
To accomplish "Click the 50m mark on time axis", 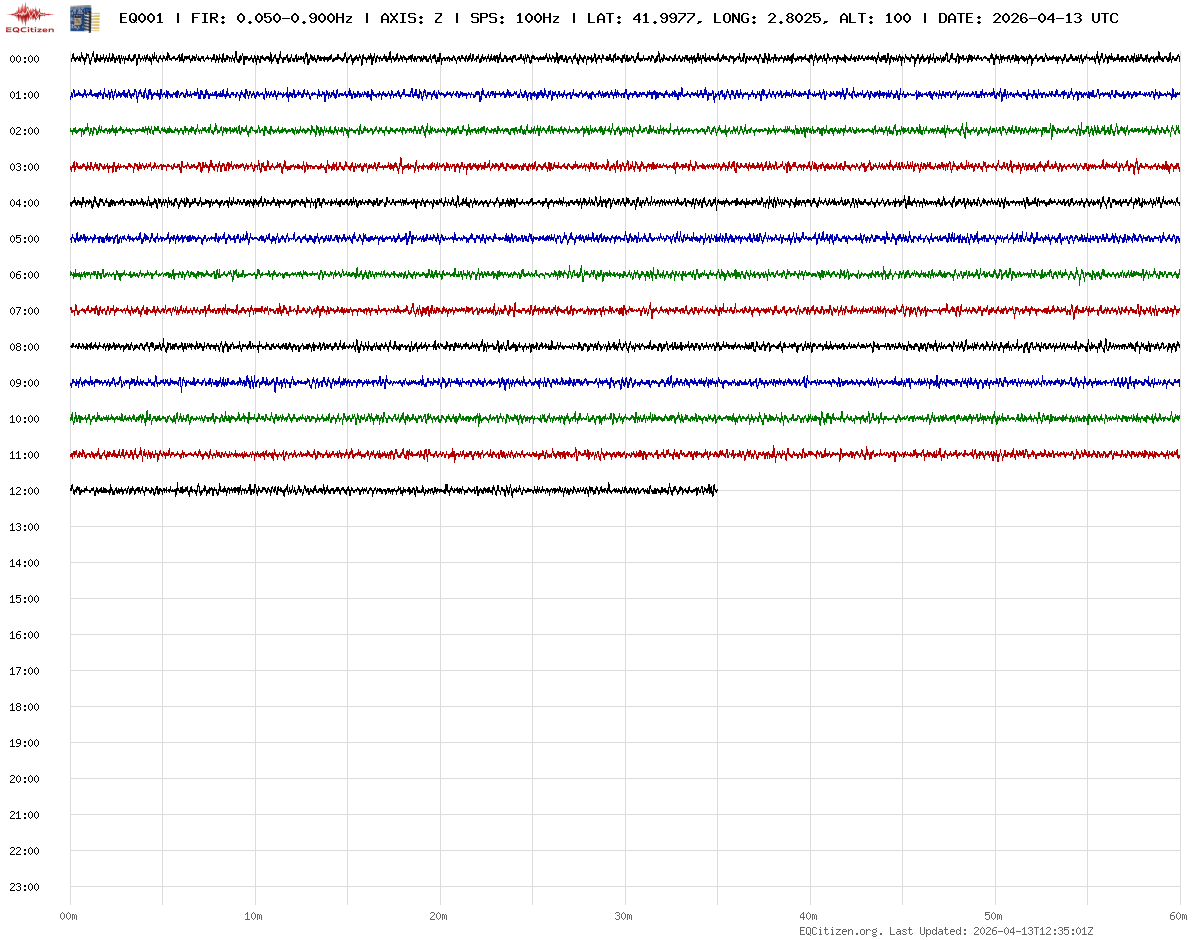I will 994,917.
